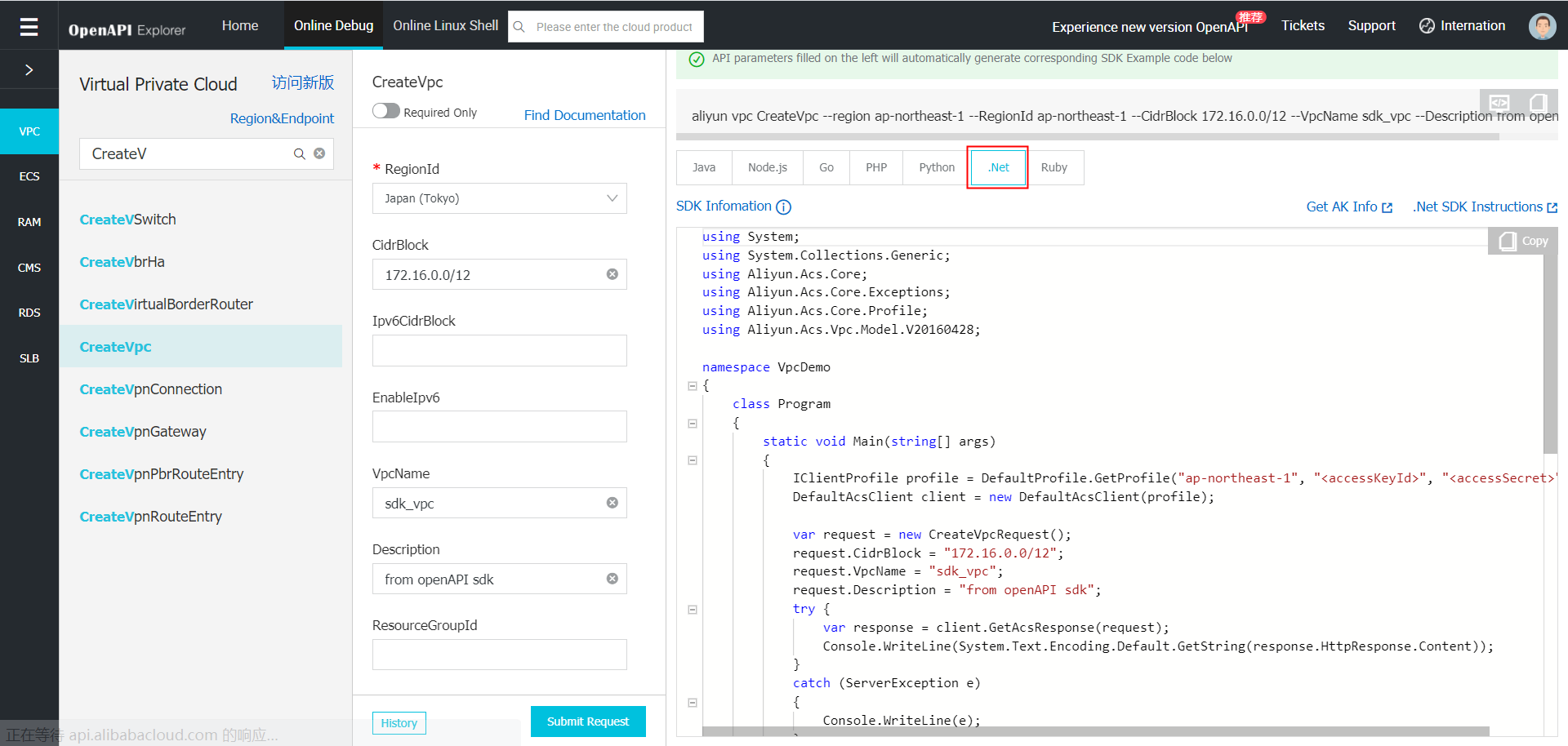1568x746 pixels.
Task: Switch to Go SDK tab
Action: [826, 167]
